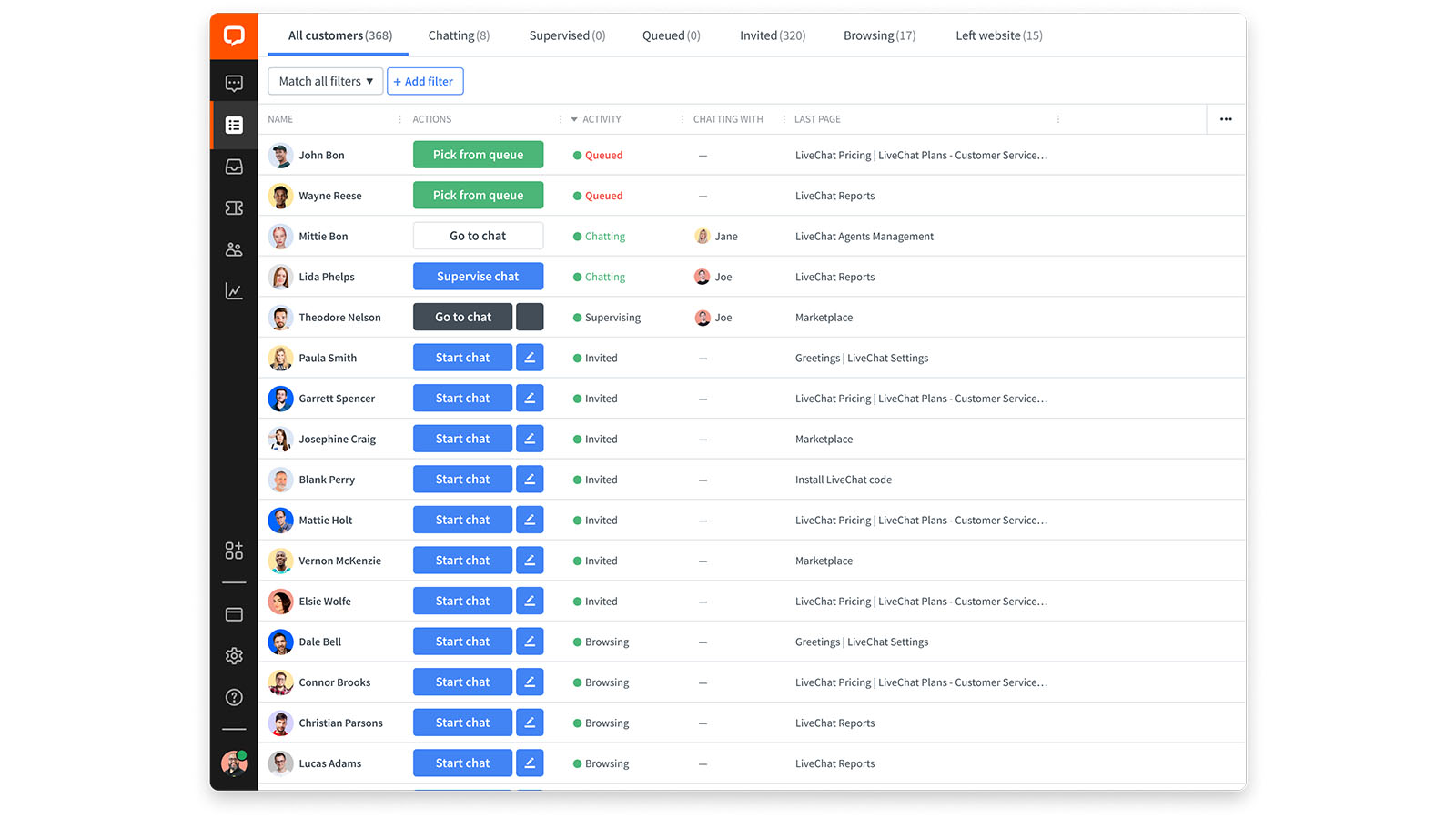Click the Add filter button
The width and height of the screenshot is (1456, 819).
click(x=425, y=81)
